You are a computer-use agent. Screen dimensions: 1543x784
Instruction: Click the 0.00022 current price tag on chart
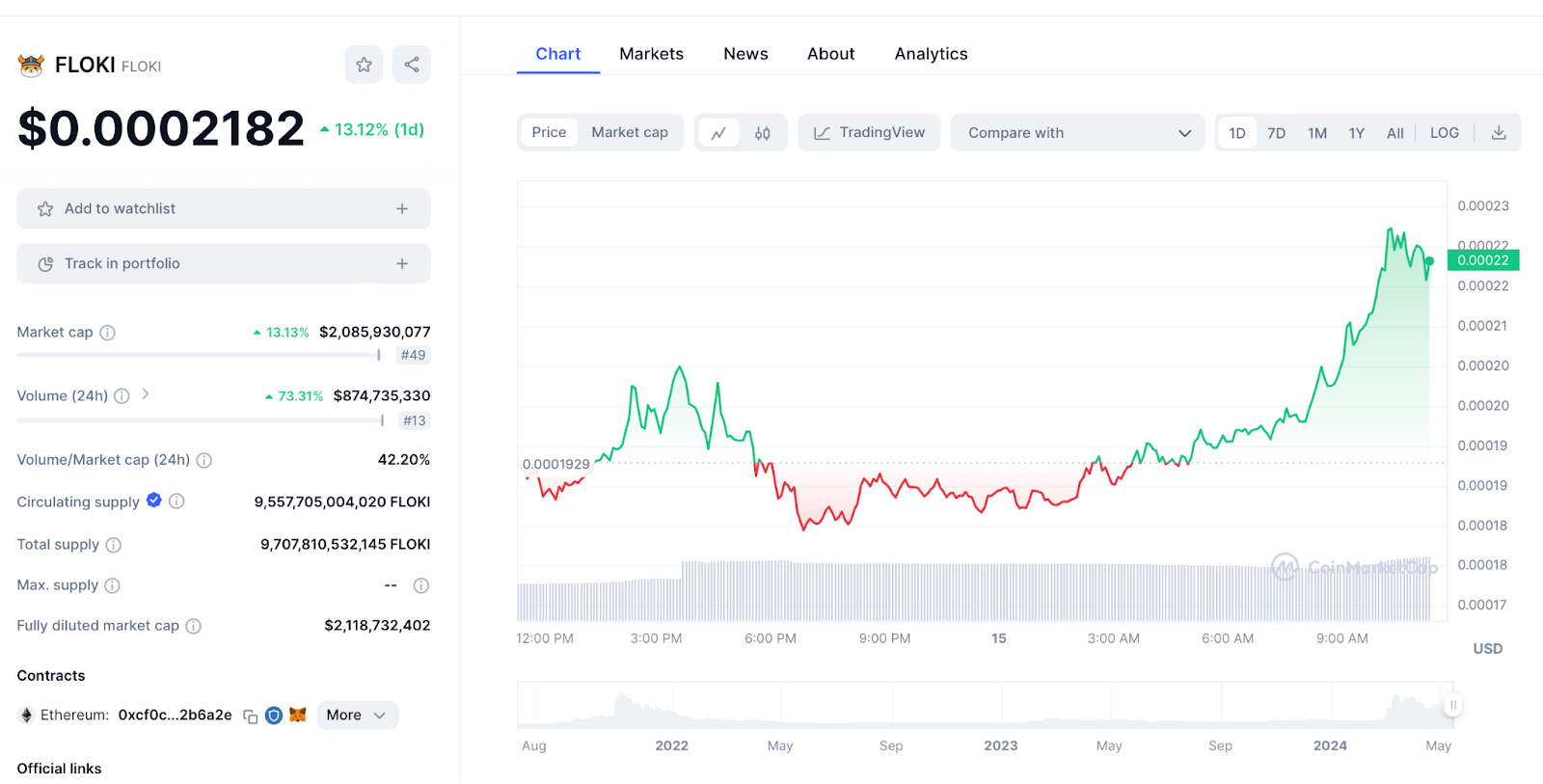pyautogui.click(x=1483, y=260)
